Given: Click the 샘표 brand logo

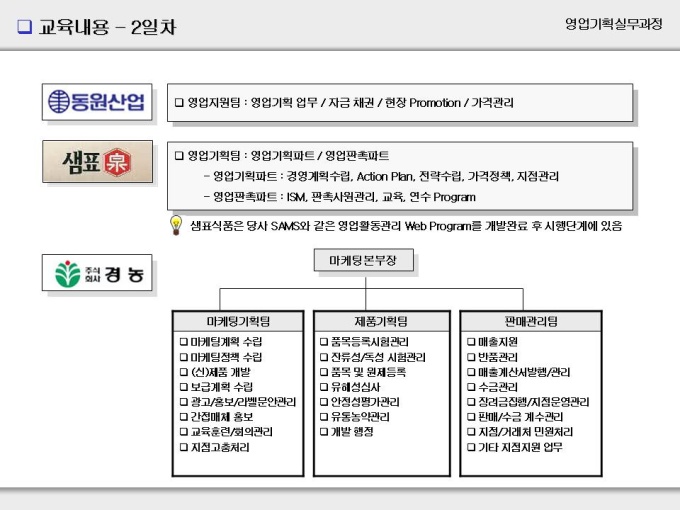Looking at the screenshot, I should click(97, 161).
